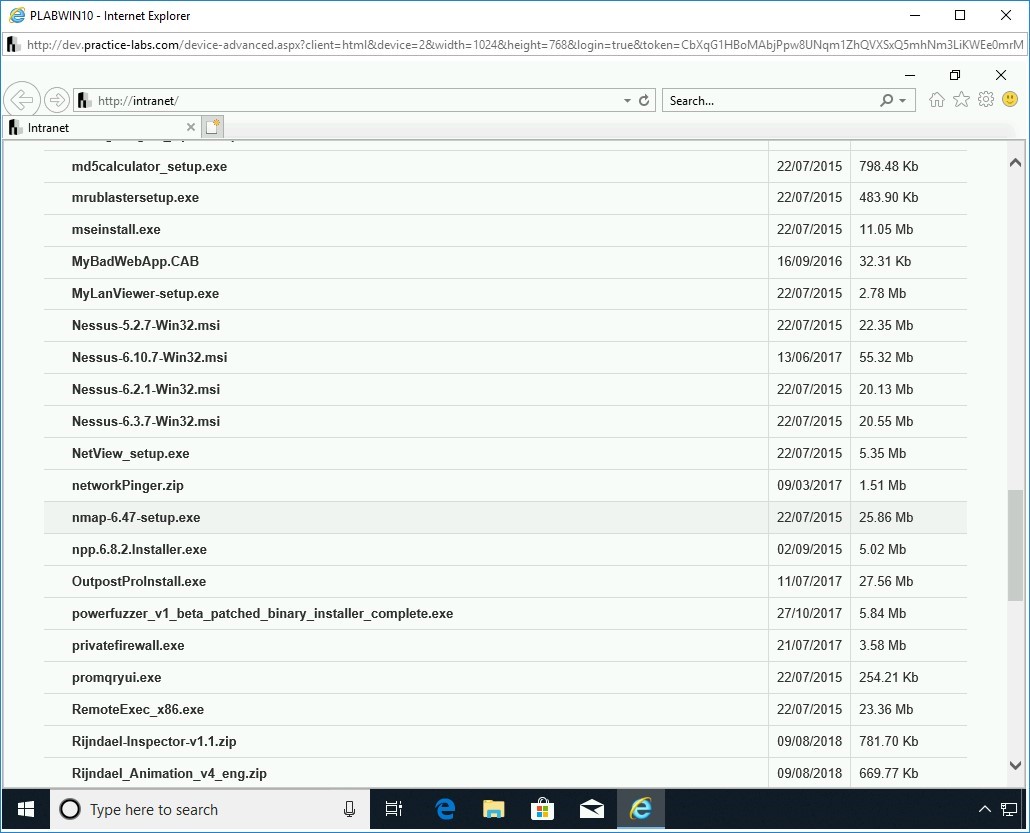Open the MyBadWebApp.CAB link
1030x833 pixels.
point(135,261)
